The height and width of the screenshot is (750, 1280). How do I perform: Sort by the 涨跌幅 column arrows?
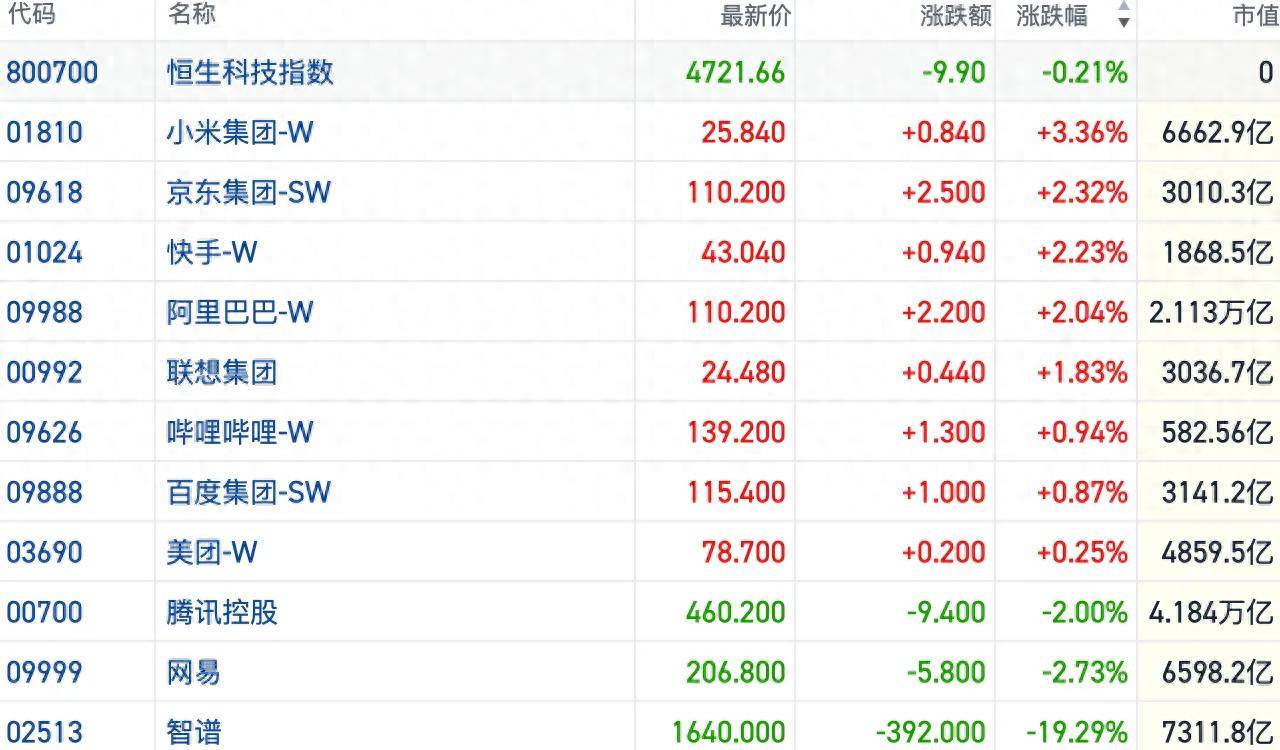(x=1124, y=15)
